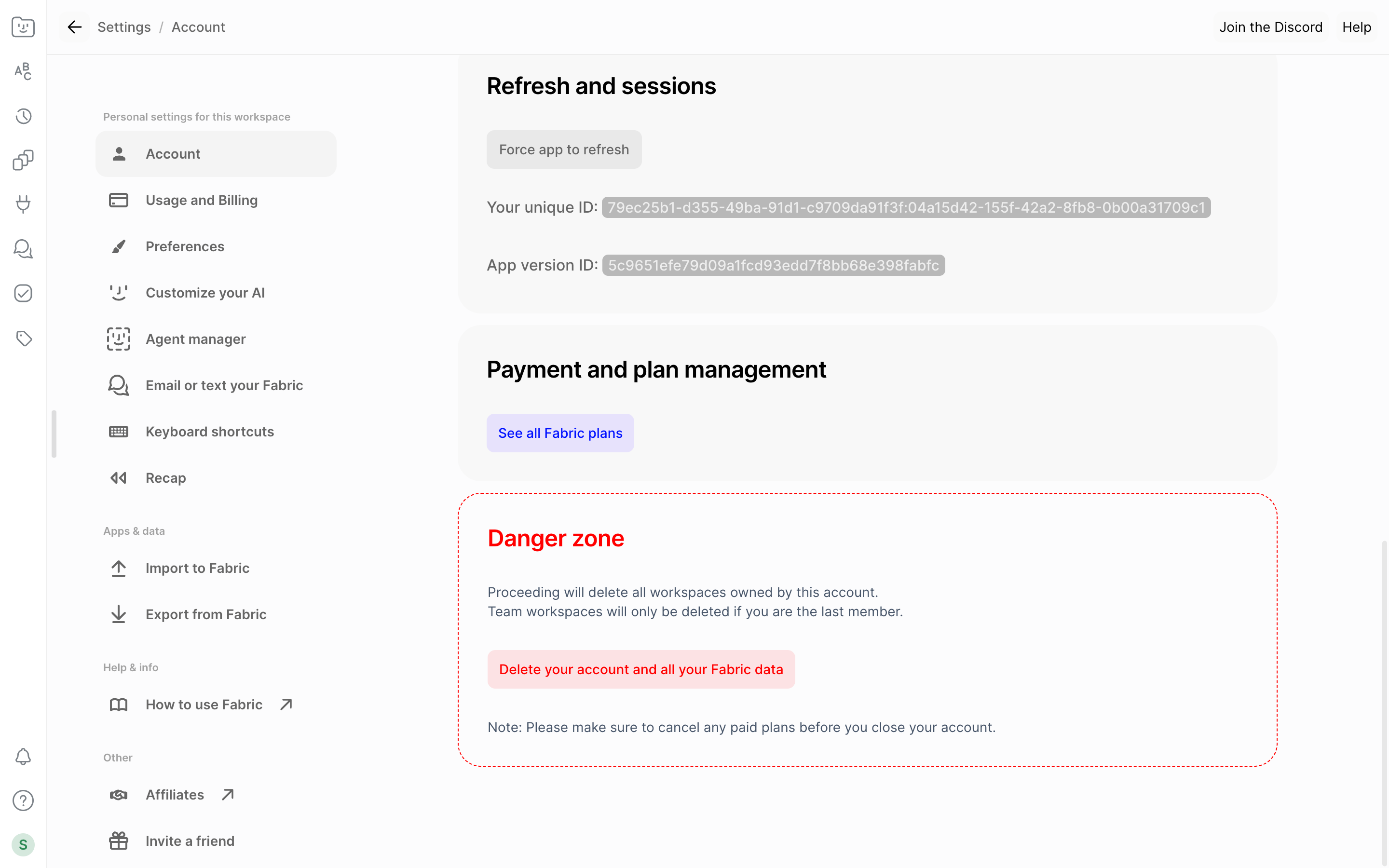1389x868 pixels.
Task: Click Account breadcrumb text
Action: point(198,27)
